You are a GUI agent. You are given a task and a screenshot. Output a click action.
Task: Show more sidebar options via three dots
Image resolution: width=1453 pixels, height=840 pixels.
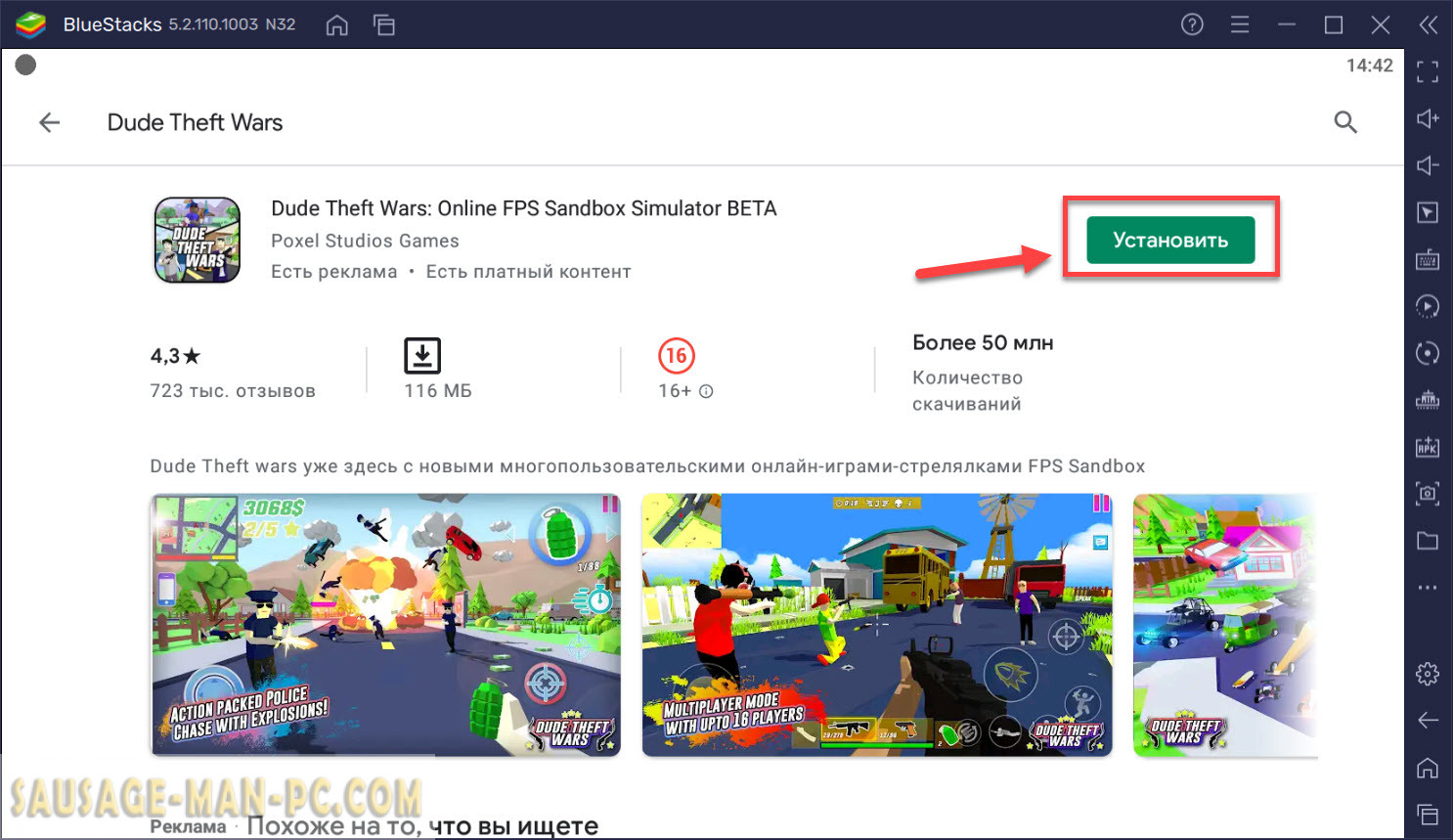1428,588
